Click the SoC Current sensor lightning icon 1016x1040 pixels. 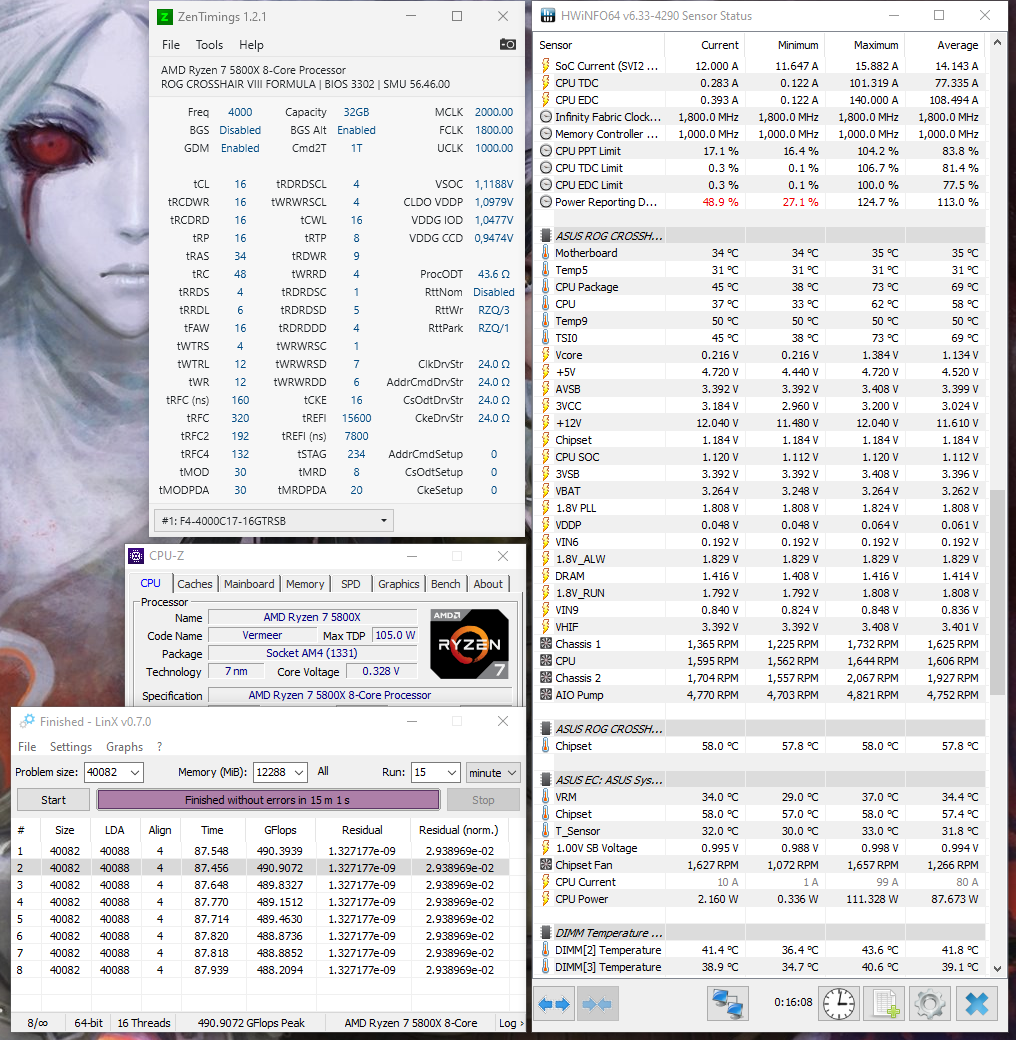pyautogui.click(x=545, y=66)
